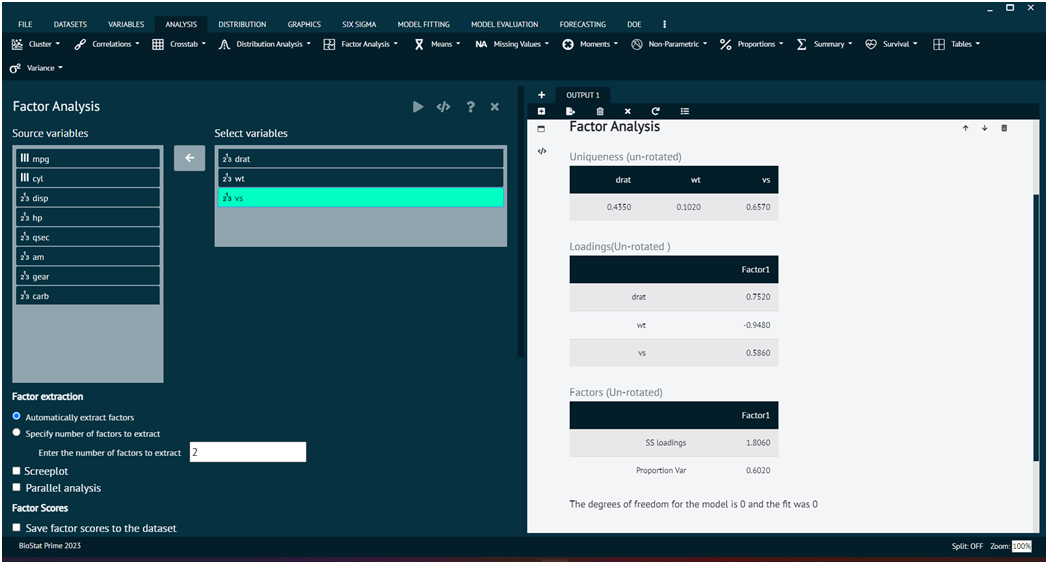Open the Correlations dropdown
This screenshot has height=564, width=1048.
coord(107,44)
